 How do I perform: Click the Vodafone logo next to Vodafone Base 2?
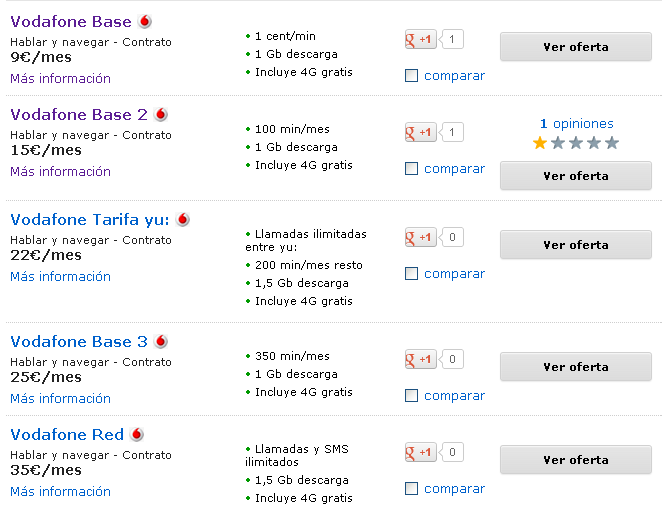click(161, 114)
